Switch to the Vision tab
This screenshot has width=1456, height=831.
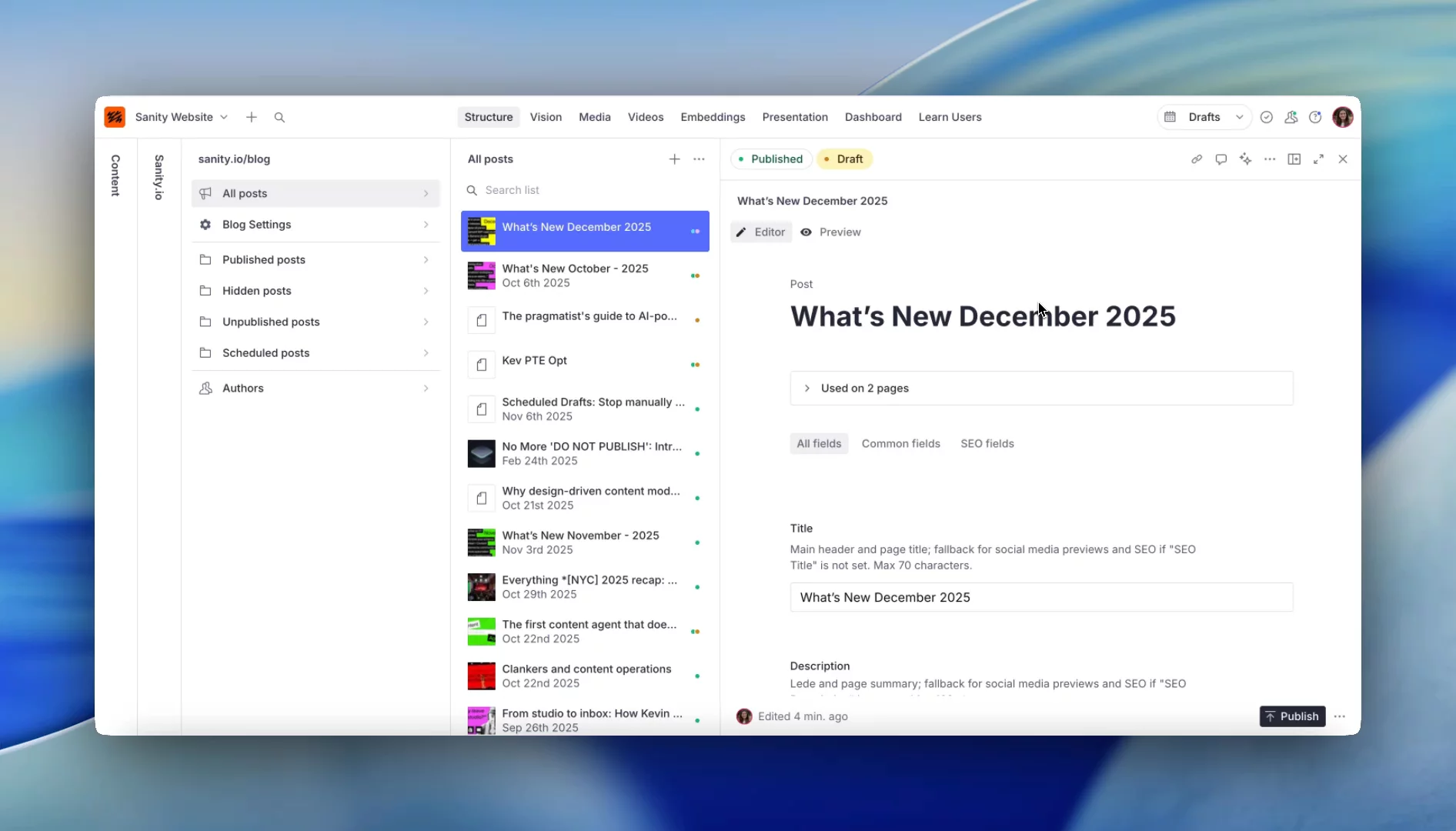pos(546,117)
